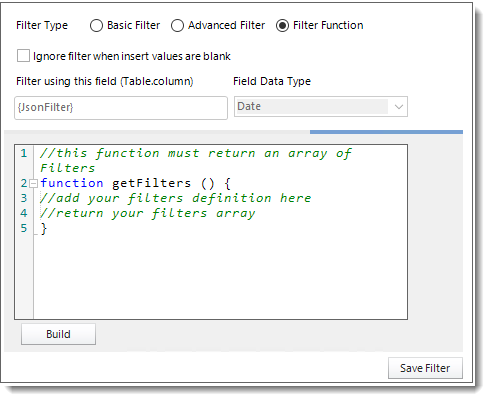This screenshot has width=490, height=401.
Task: Click line number 1 in editor gutter
Action: [x=24, y=153]
